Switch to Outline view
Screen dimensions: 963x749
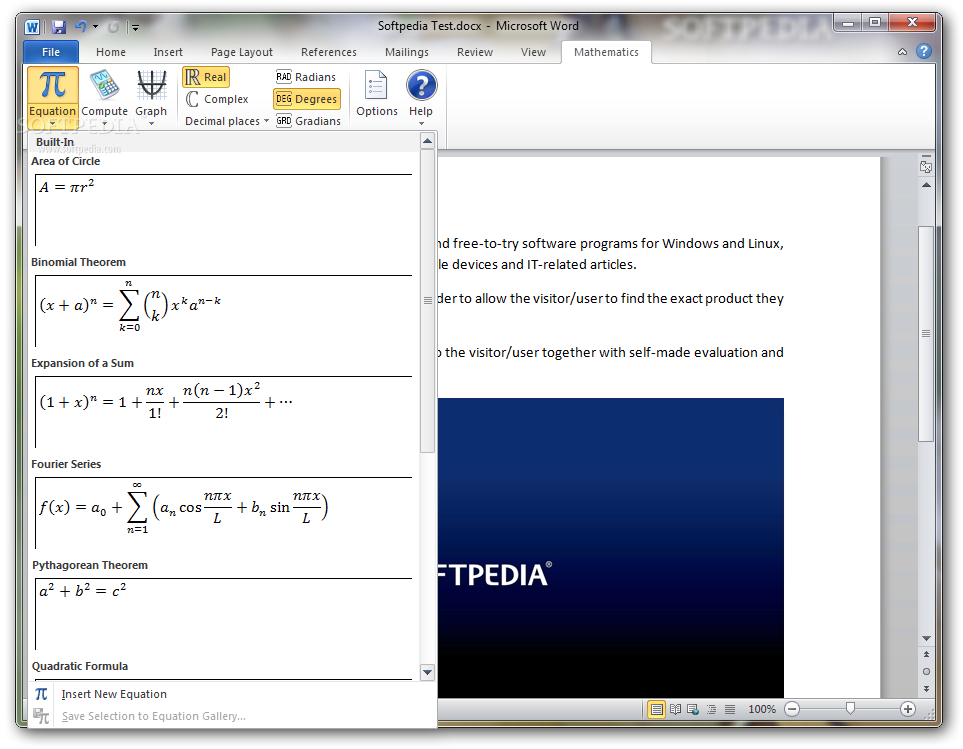pos(711,710)
